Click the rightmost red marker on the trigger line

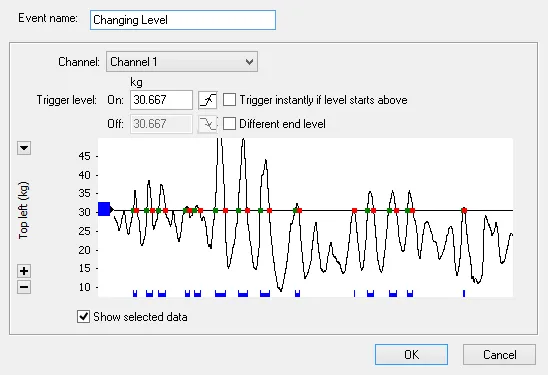click(464, 210)
